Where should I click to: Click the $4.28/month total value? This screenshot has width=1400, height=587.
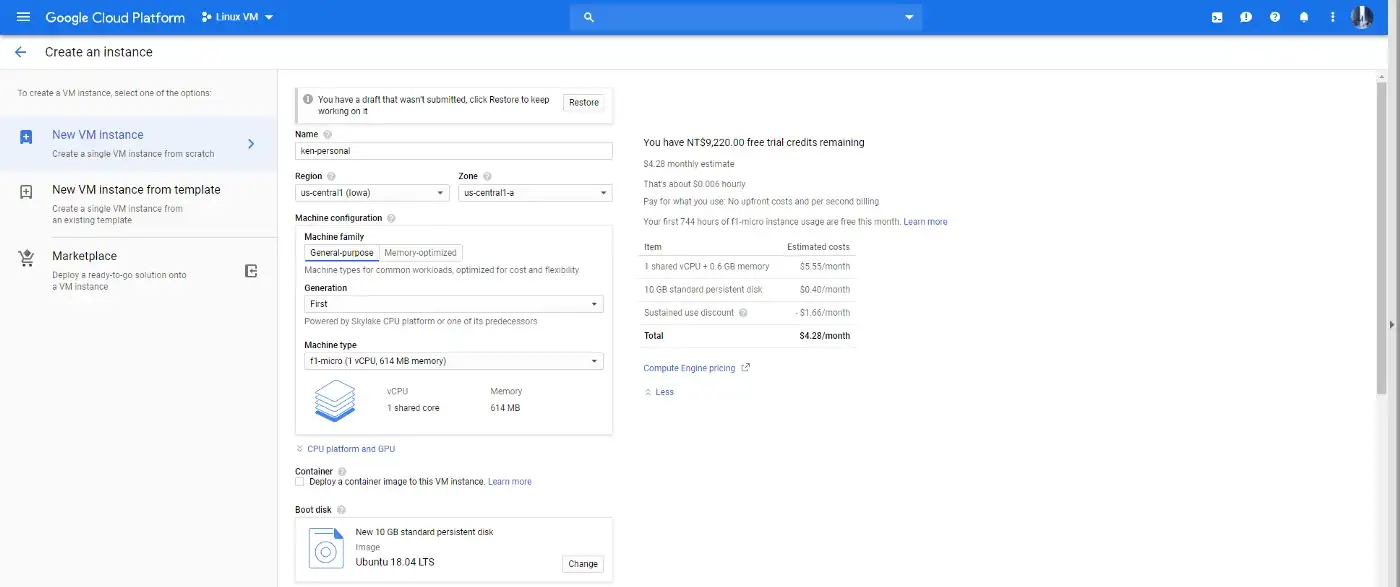point(825,336)
